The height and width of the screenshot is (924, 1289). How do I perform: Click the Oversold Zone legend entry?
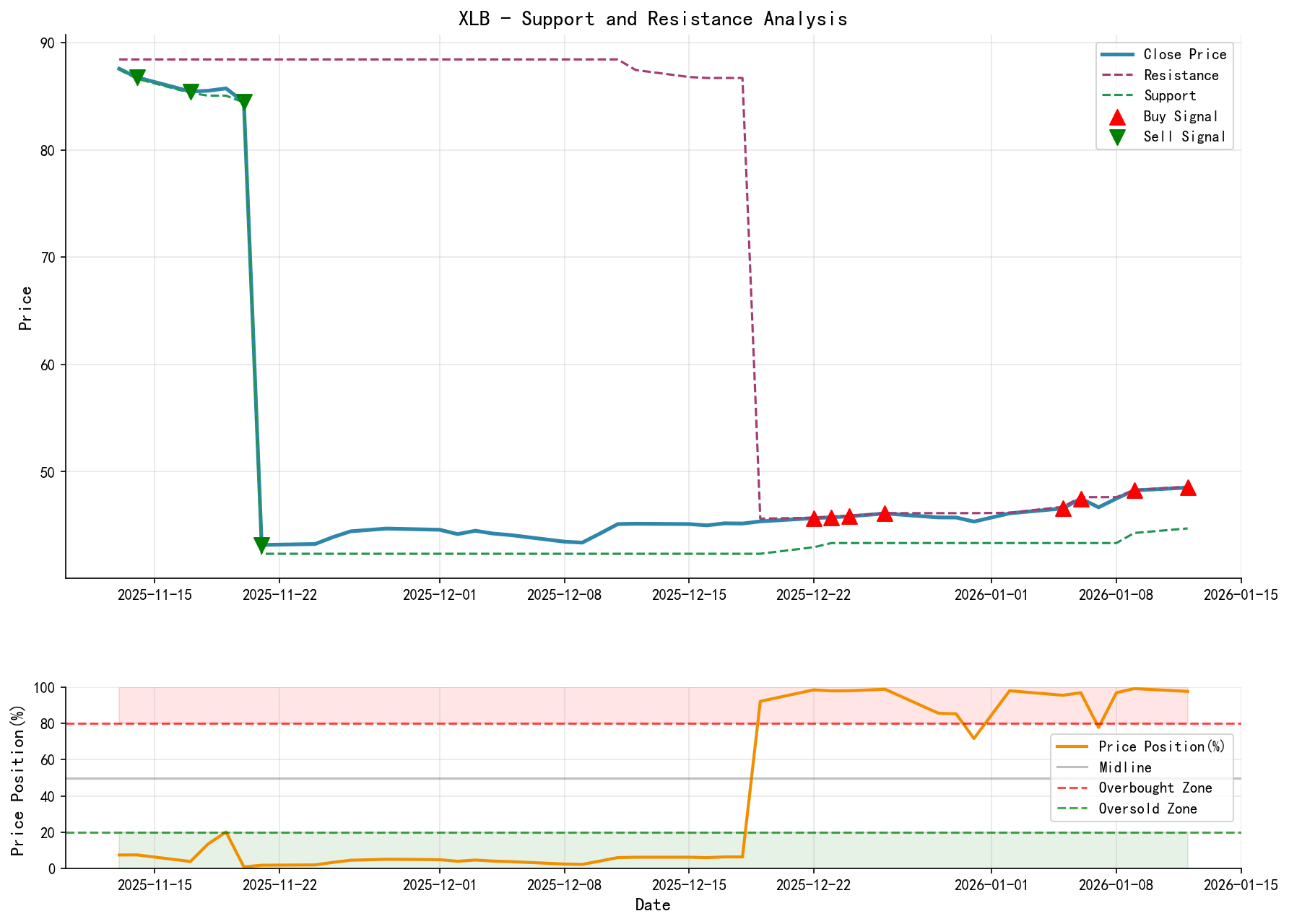click(1148, 808)
